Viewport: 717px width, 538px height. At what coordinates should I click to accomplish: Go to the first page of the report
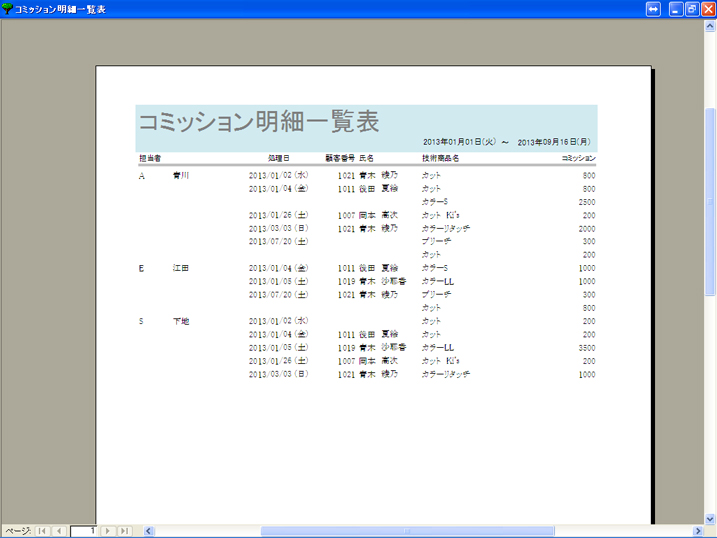pos(43,531)
